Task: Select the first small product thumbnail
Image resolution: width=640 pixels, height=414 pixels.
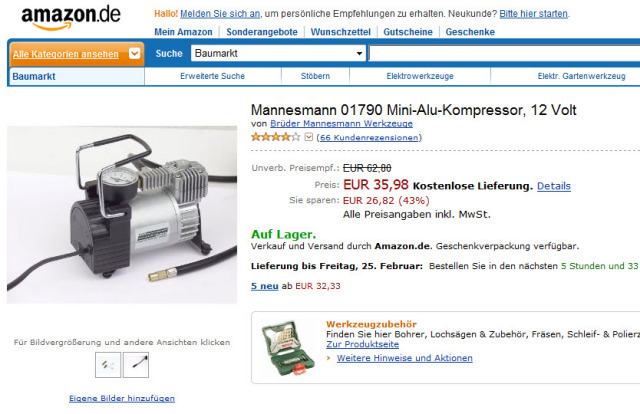Action: tap(108, 365)
